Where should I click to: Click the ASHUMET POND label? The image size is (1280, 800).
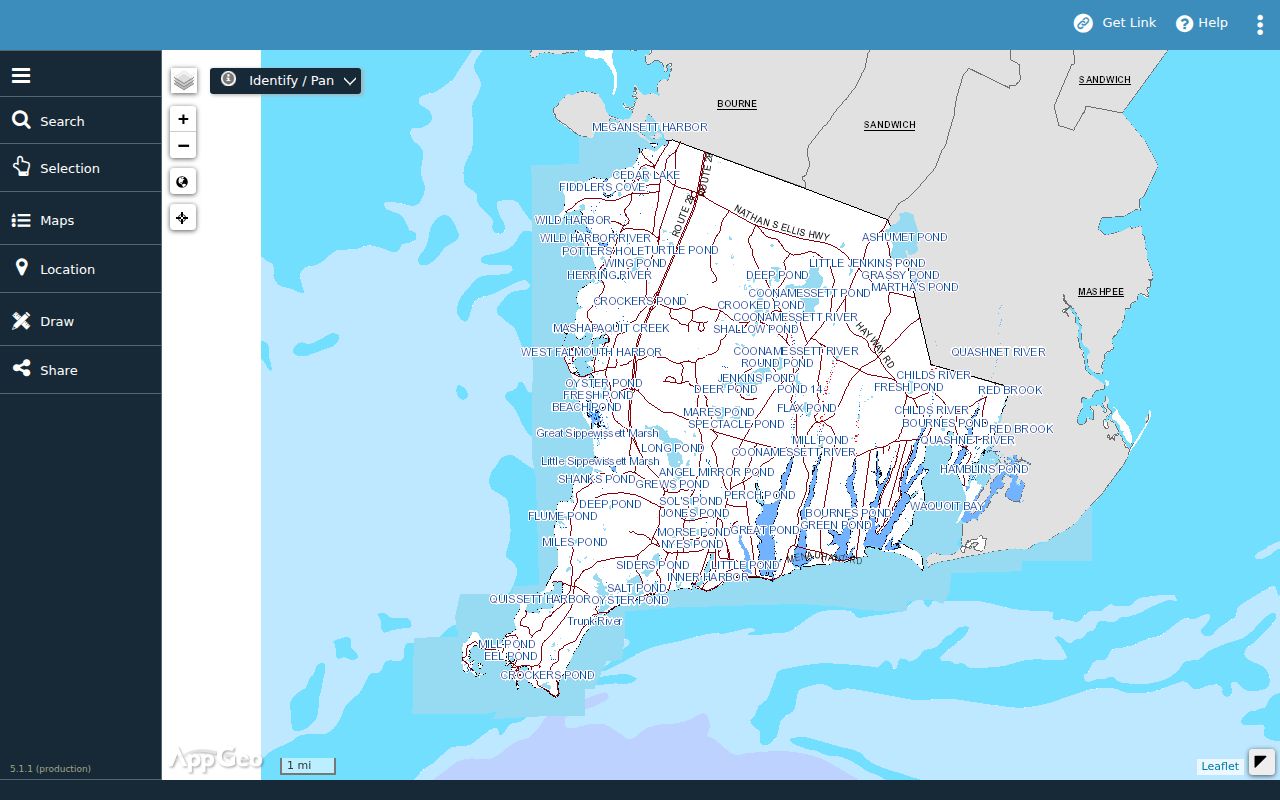coord(905,237)
